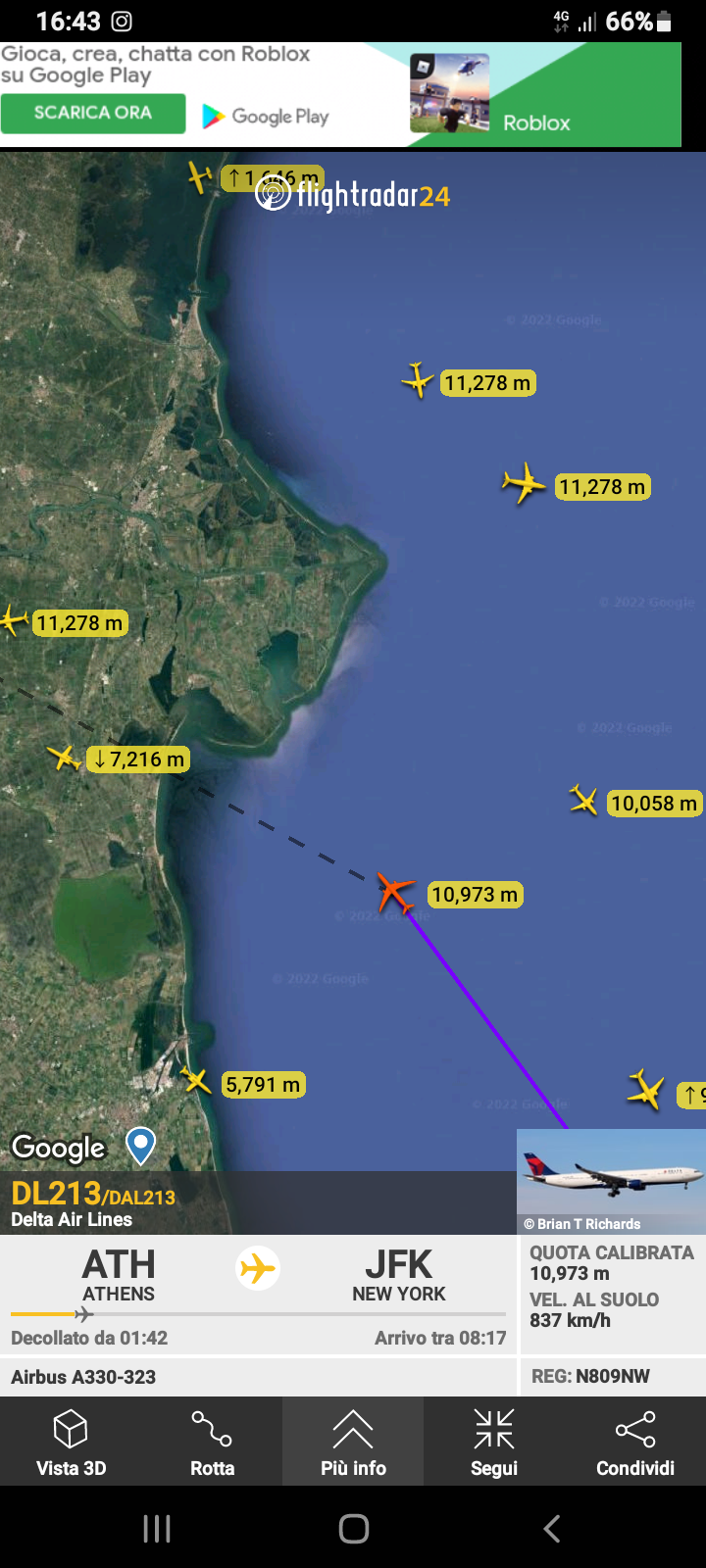Screen dimensions: 706x1568
Task: Tap the 10,973 m altitude label
Action: (475, 895)
